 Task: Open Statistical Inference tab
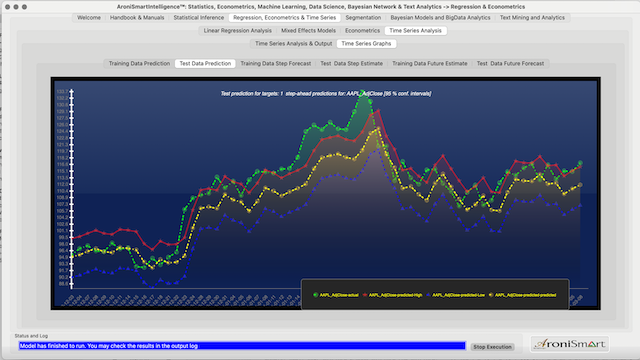[199, 18]
